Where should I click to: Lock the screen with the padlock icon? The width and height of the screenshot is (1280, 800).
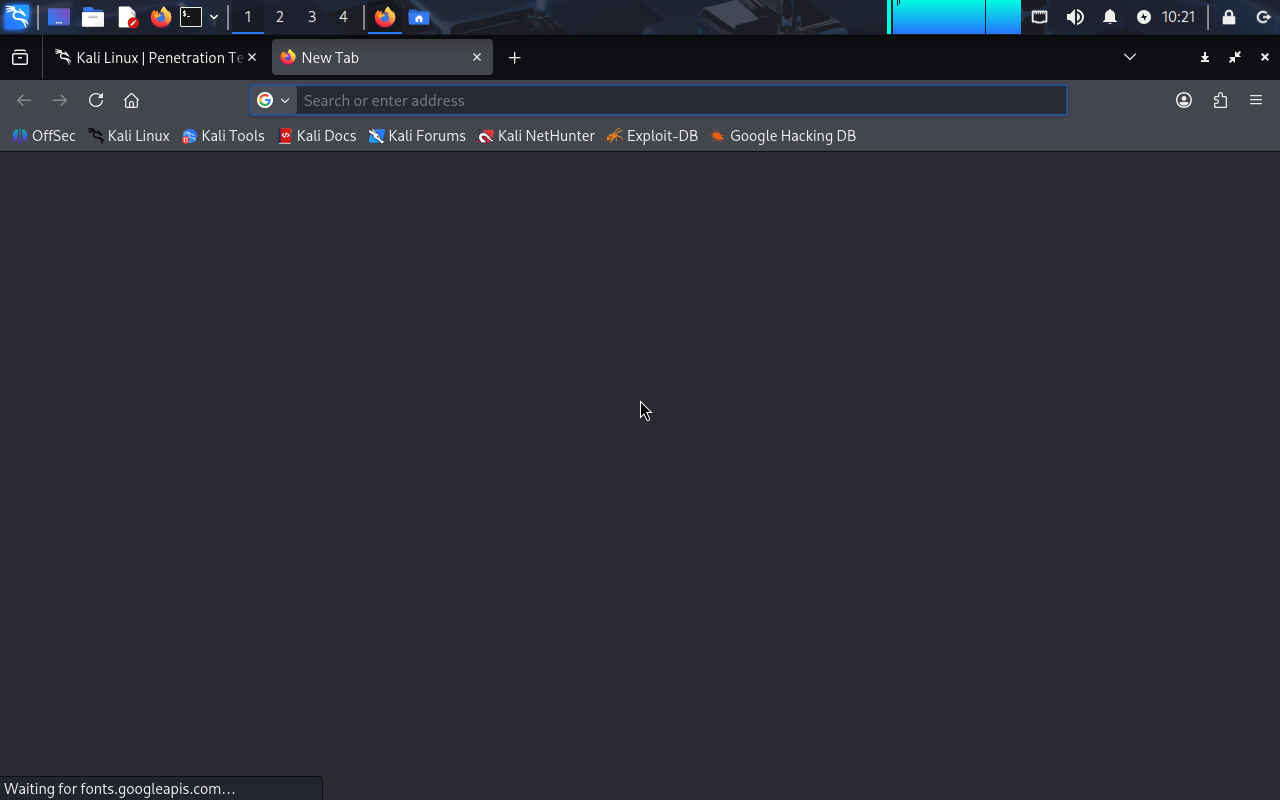1229,17
